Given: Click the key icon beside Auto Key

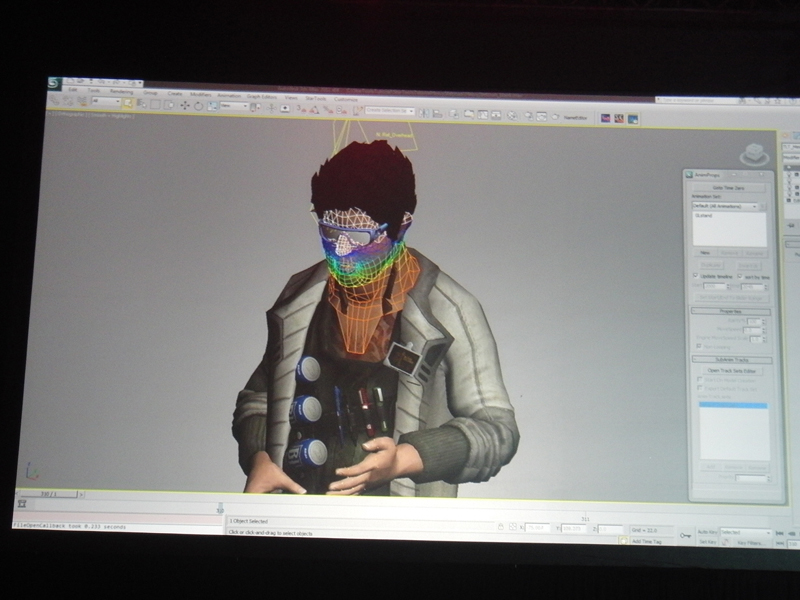Looking at the screenshot, I should [685, 535].
